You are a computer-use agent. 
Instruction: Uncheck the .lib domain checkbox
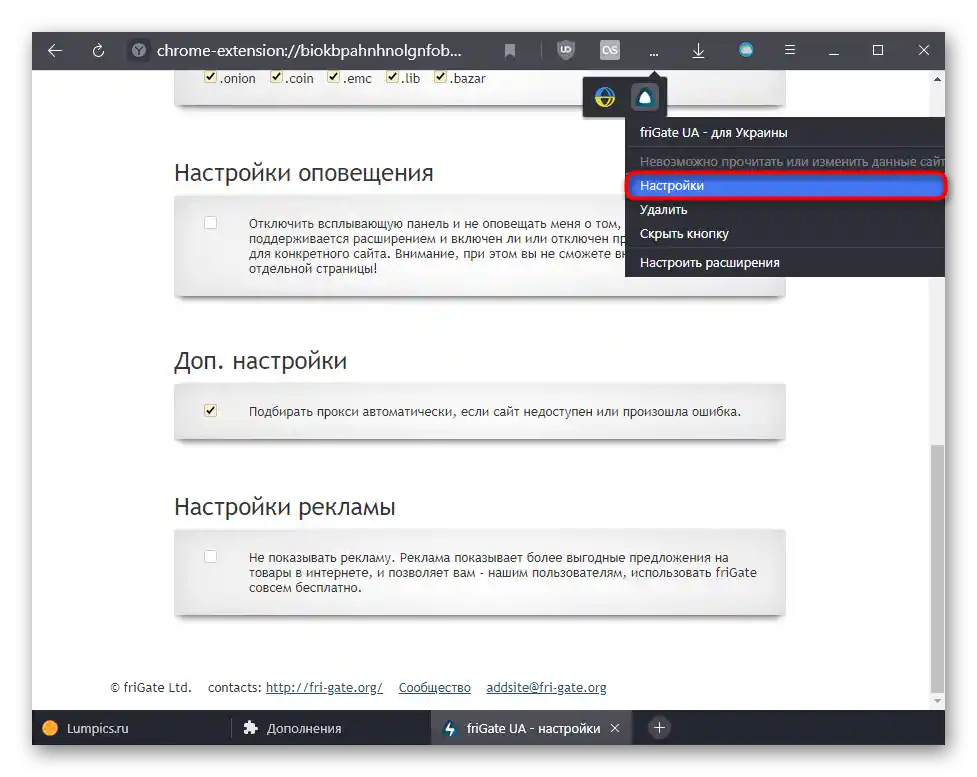pos(393,77)
